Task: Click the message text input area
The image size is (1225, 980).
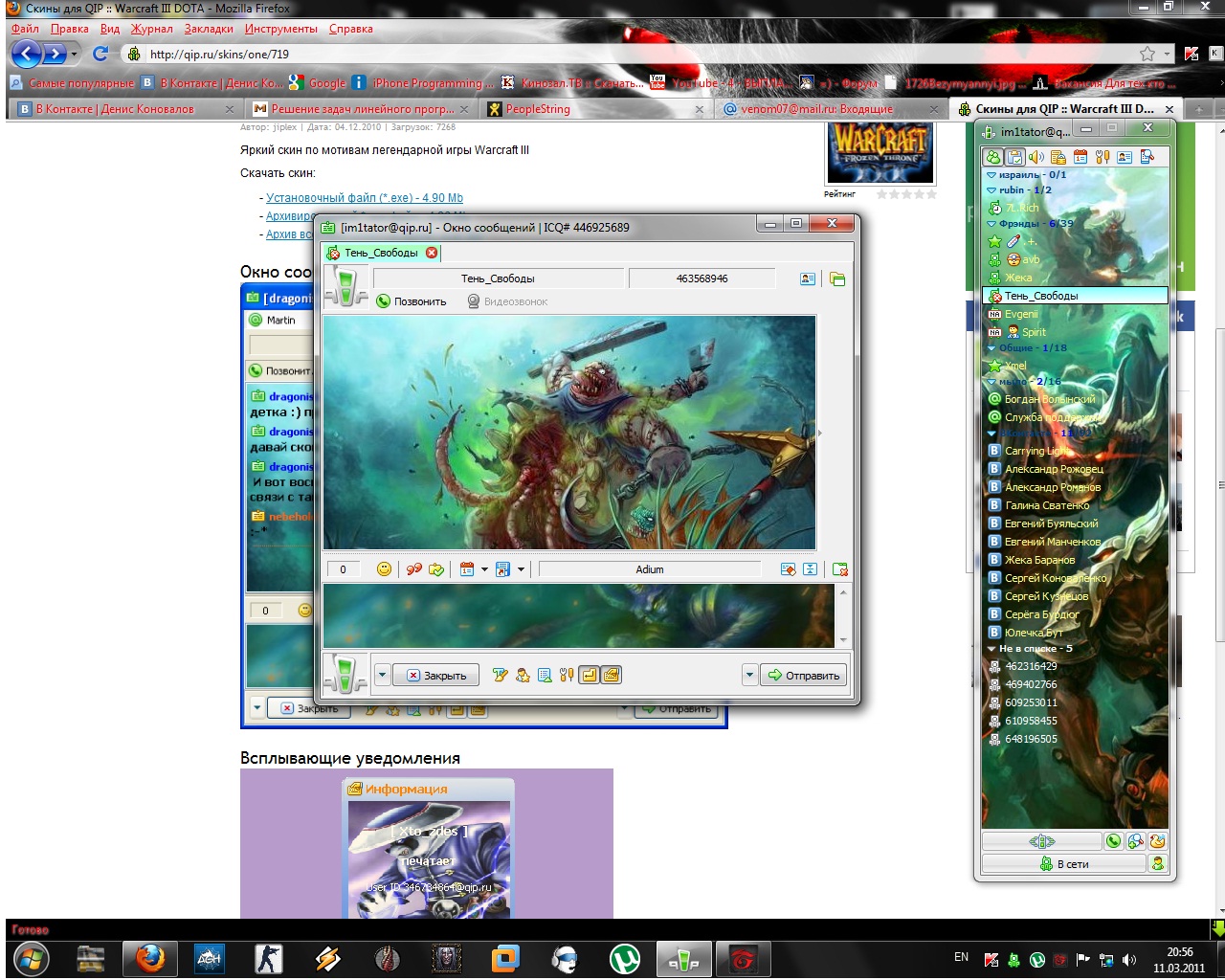Action: [x=579, y=615]
